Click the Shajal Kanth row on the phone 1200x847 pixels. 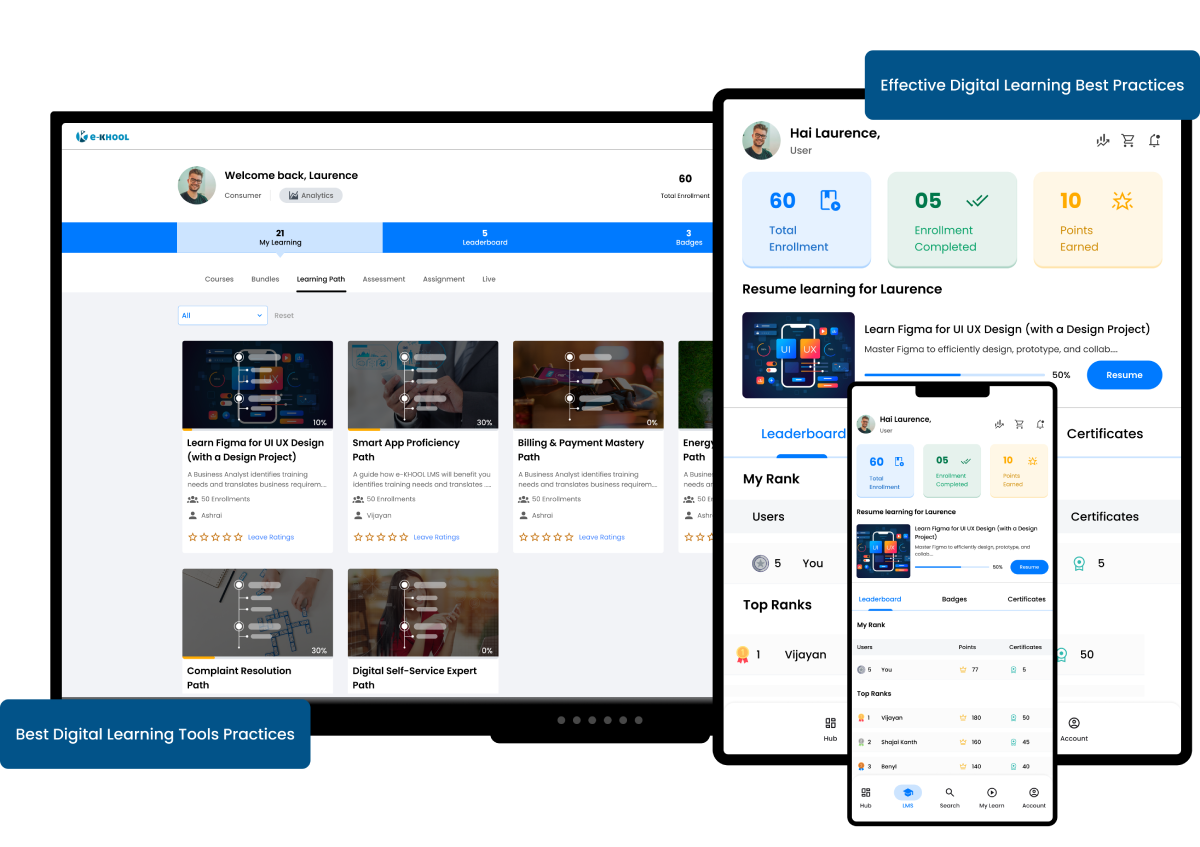point(952,742)
